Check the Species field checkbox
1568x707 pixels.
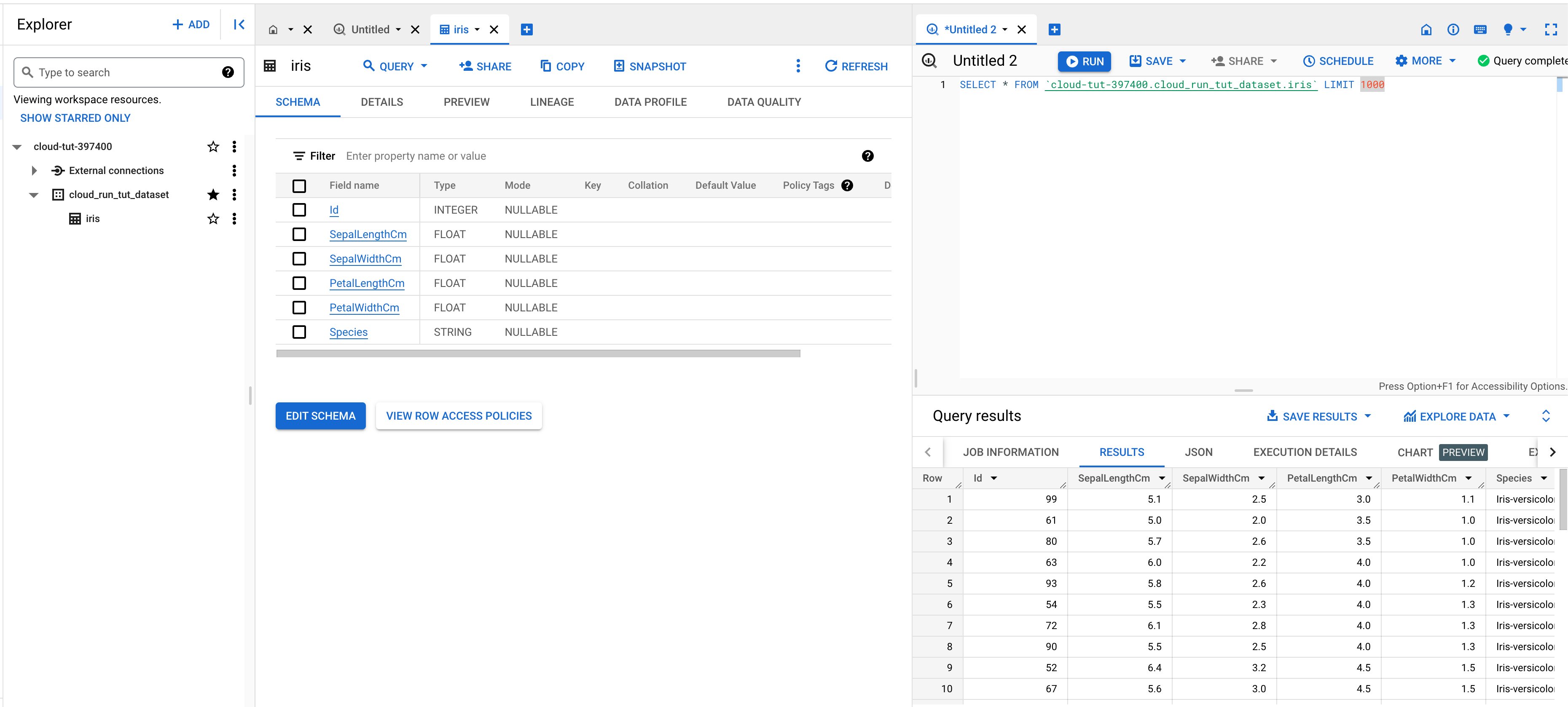(x=299, y=332)
